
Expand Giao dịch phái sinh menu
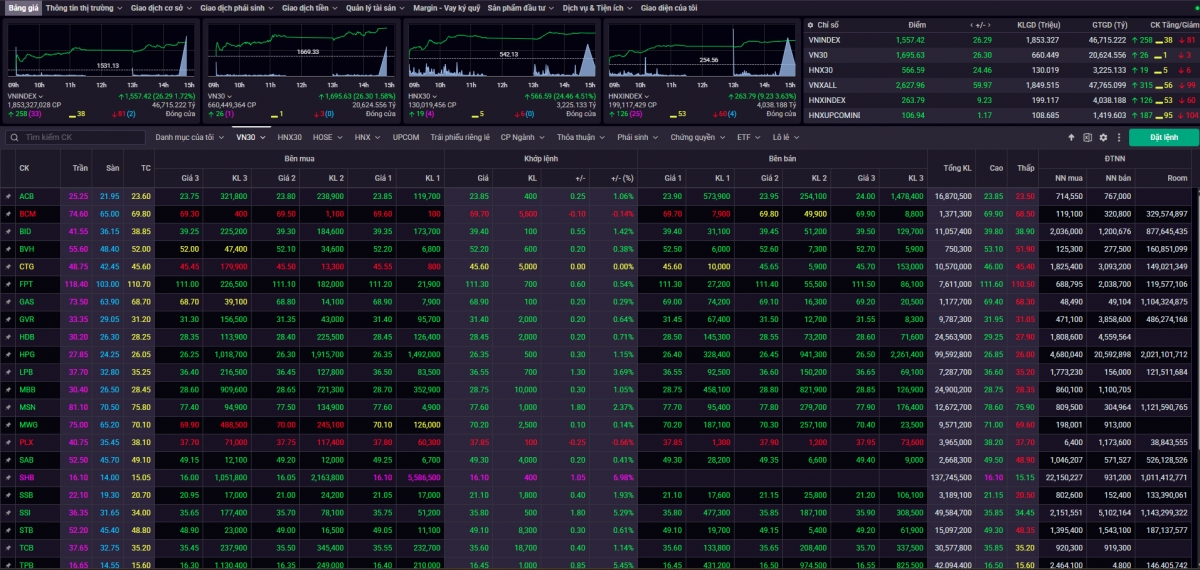(236, 7)
